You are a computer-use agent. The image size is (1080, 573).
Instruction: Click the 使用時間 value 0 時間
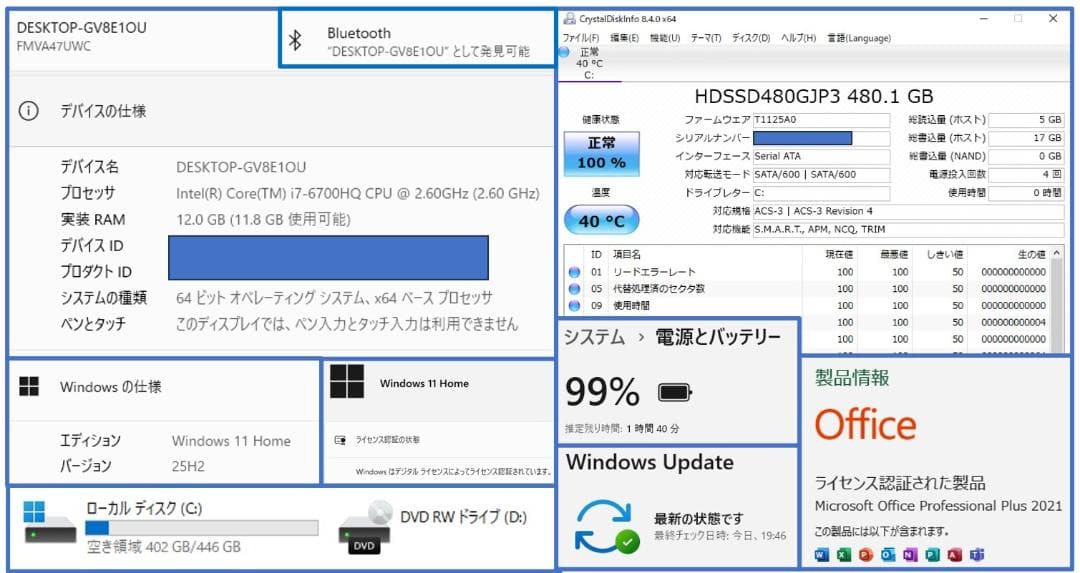[1026, 193]
